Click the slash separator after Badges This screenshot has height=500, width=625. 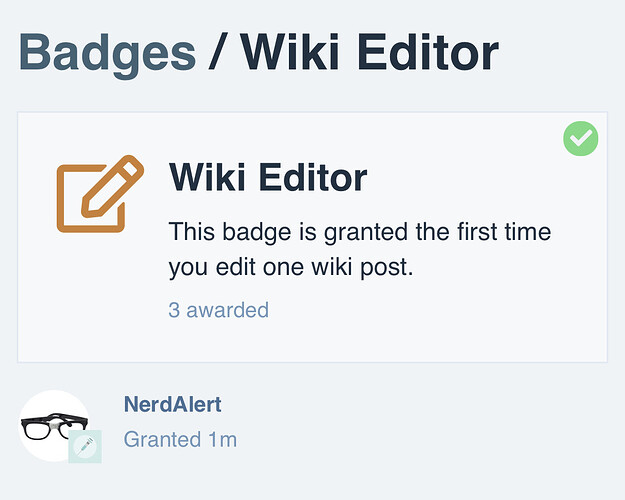[218, 53]
